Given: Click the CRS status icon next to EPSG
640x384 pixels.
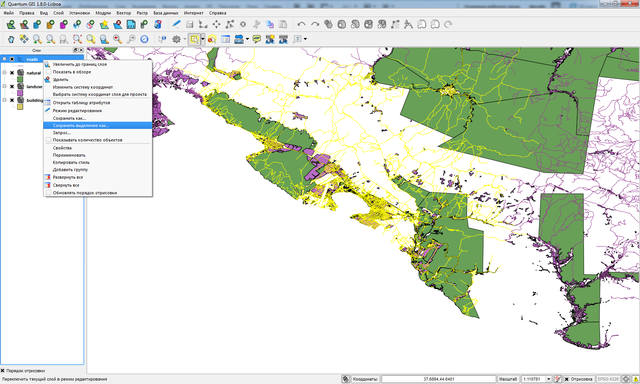Looking at the screenshot, I should (x=626, y=379).
